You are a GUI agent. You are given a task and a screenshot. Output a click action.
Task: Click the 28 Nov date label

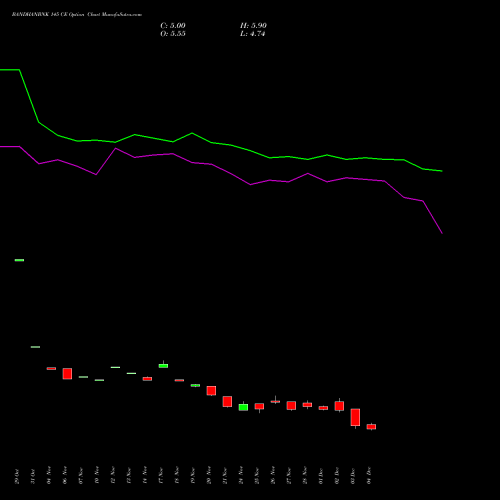pos(305,476)
